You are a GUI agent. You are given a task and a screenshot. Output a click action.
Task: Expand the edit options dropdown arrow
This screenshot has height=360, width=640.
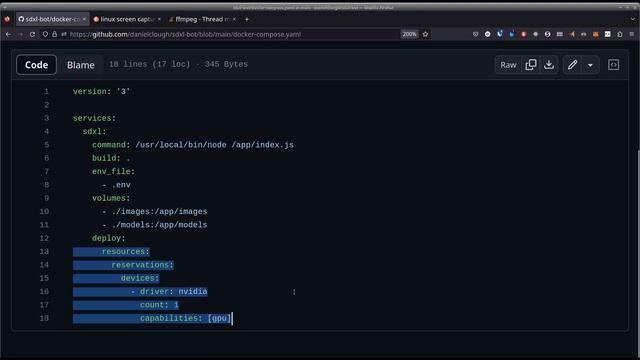point(590,65)
